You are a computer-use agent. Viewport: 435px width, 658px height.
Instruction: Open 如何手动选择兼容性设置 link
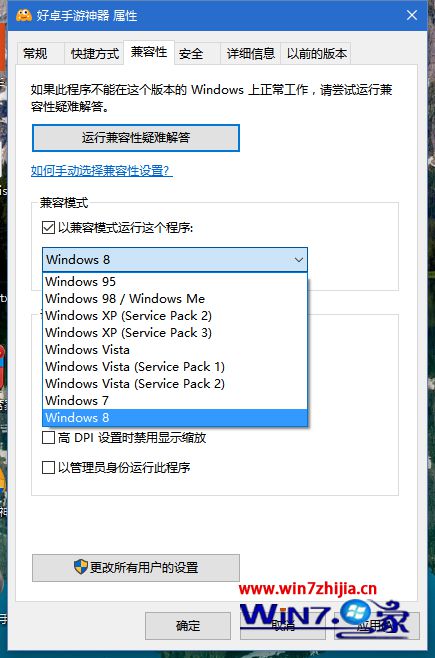(x=102, y=171)
